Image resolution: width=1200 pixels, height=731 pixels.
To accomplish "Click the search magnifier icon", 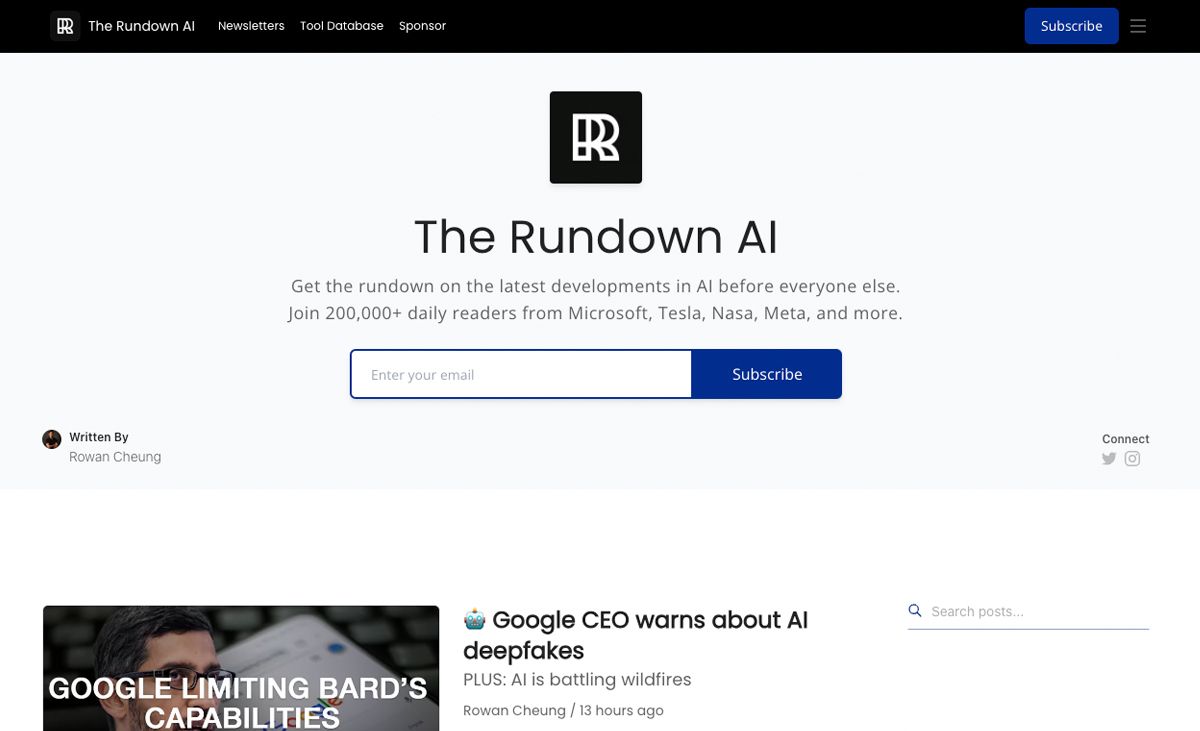I will click(915, 611).
